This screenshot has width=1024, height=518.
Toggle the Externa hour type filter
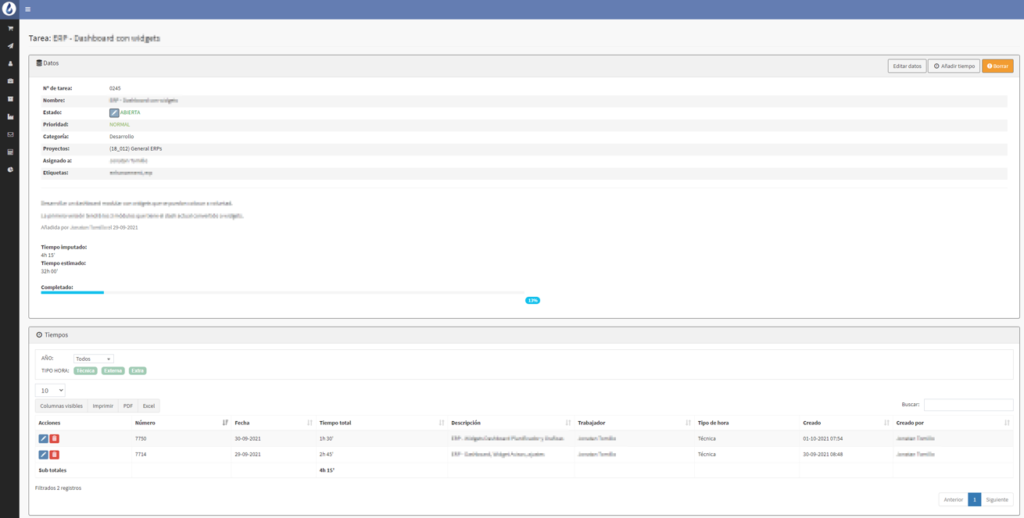[112, 371]
